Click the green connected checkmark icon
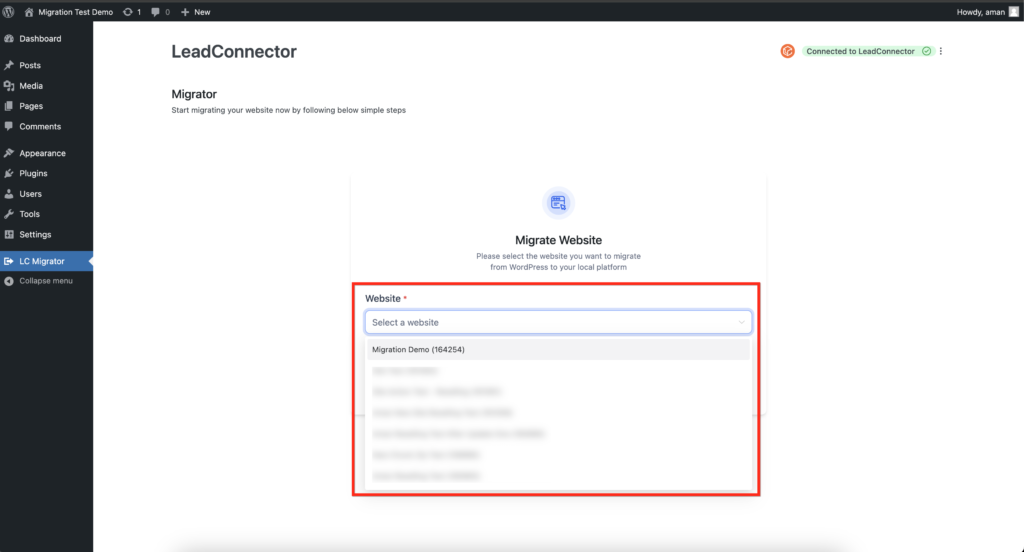The image size is (1024, 552). click(x=926, y=51)
